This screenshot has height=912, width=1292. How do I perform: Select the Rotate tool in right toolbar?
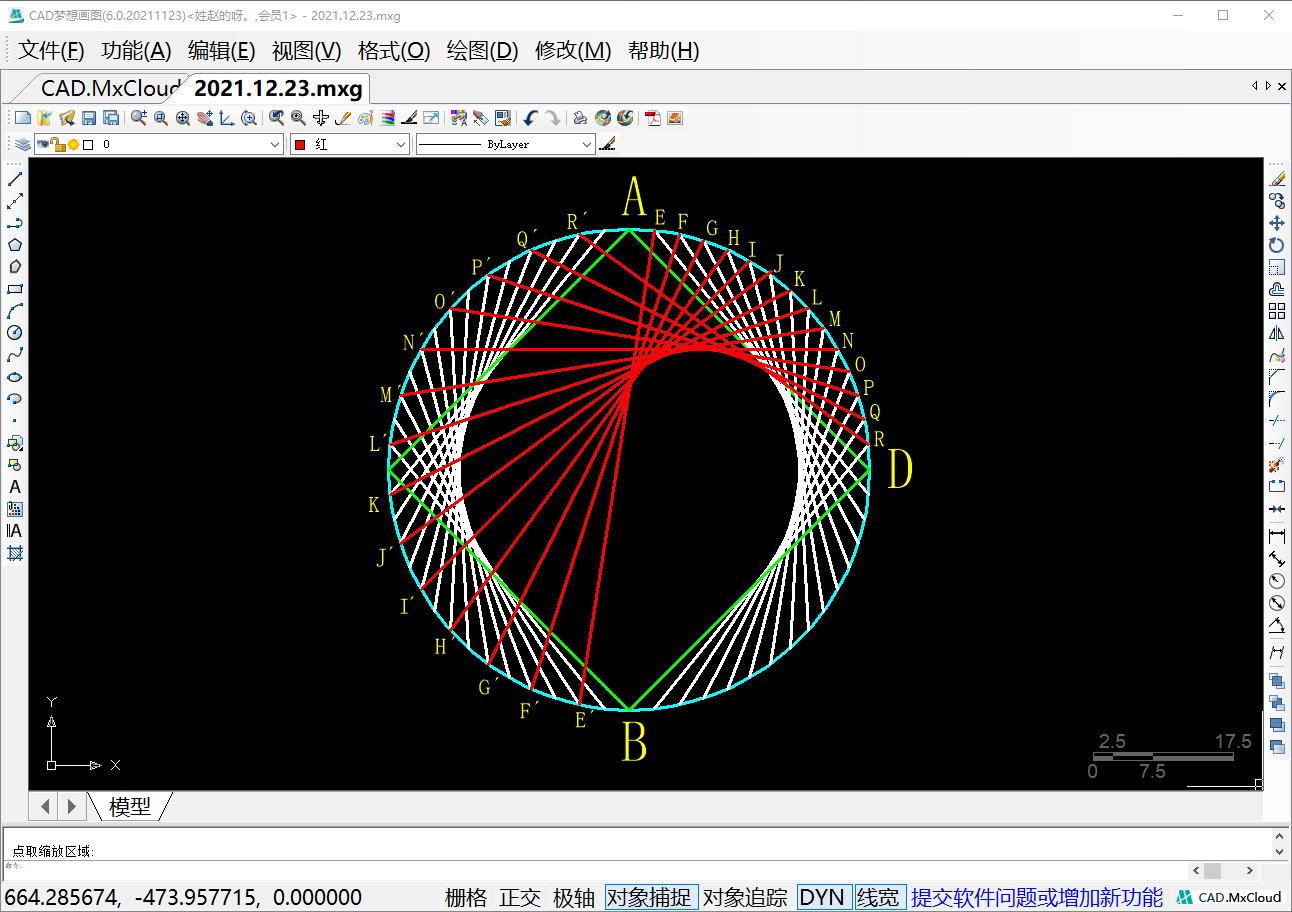coord(1277,245)
